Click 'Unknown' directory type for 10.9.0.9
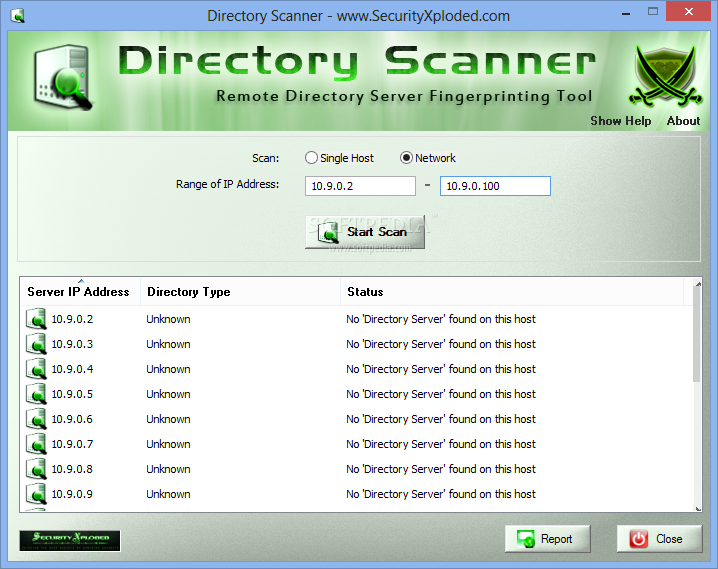This screenshot has width=718, height=569. click(x=168, y=494)
